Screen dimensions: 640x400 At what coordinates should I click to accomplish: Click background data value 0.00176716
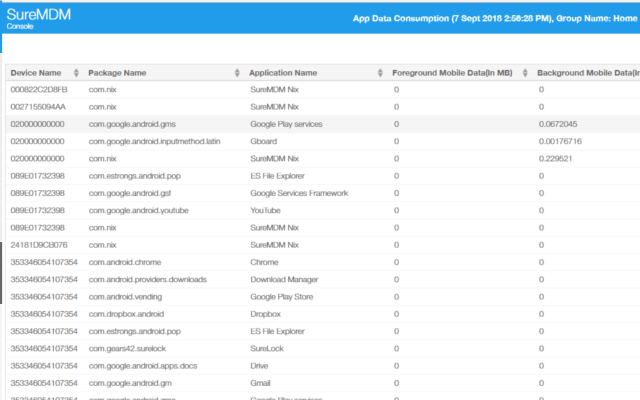click(x=560, y=141)
